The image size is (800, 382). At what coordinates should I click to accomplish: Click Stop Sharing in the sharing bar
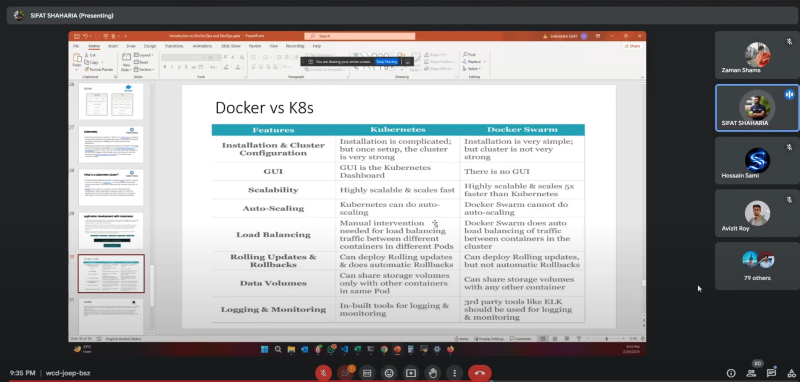tap(386, 62)
